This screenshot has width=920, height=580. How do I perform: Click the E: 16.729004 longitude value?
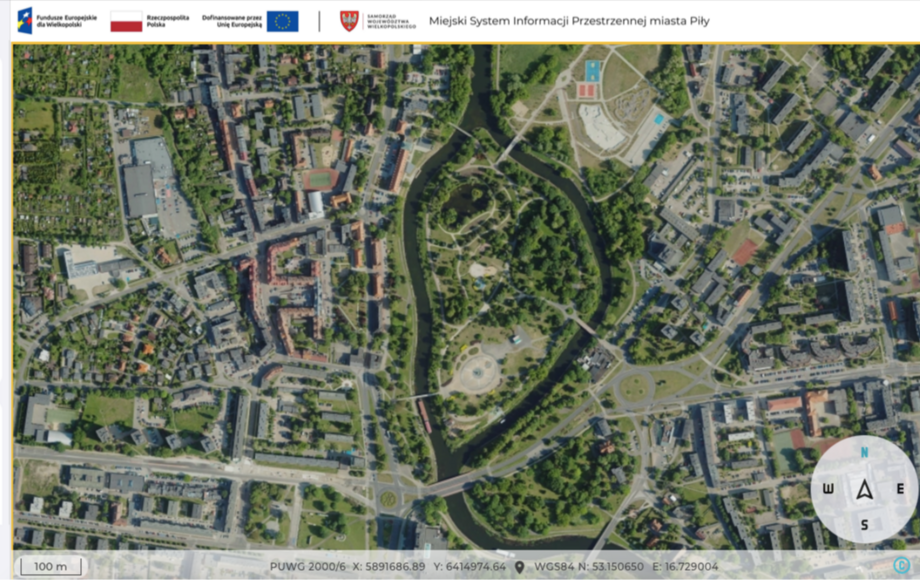(x=685, y=567)
